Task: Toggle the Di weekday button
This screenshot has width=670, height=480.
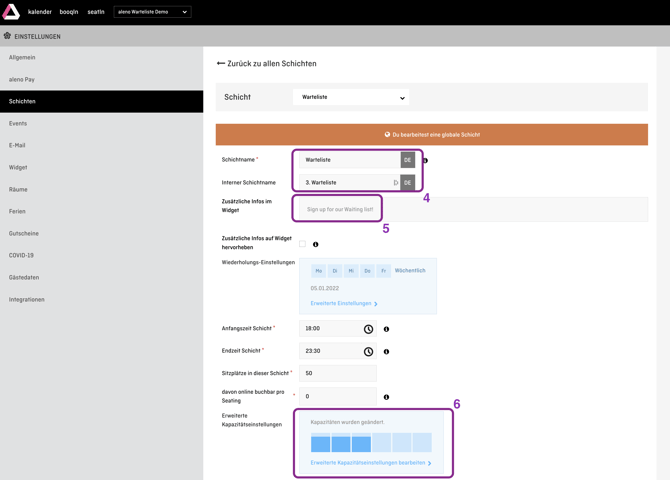Action: [x=335, y=271]
